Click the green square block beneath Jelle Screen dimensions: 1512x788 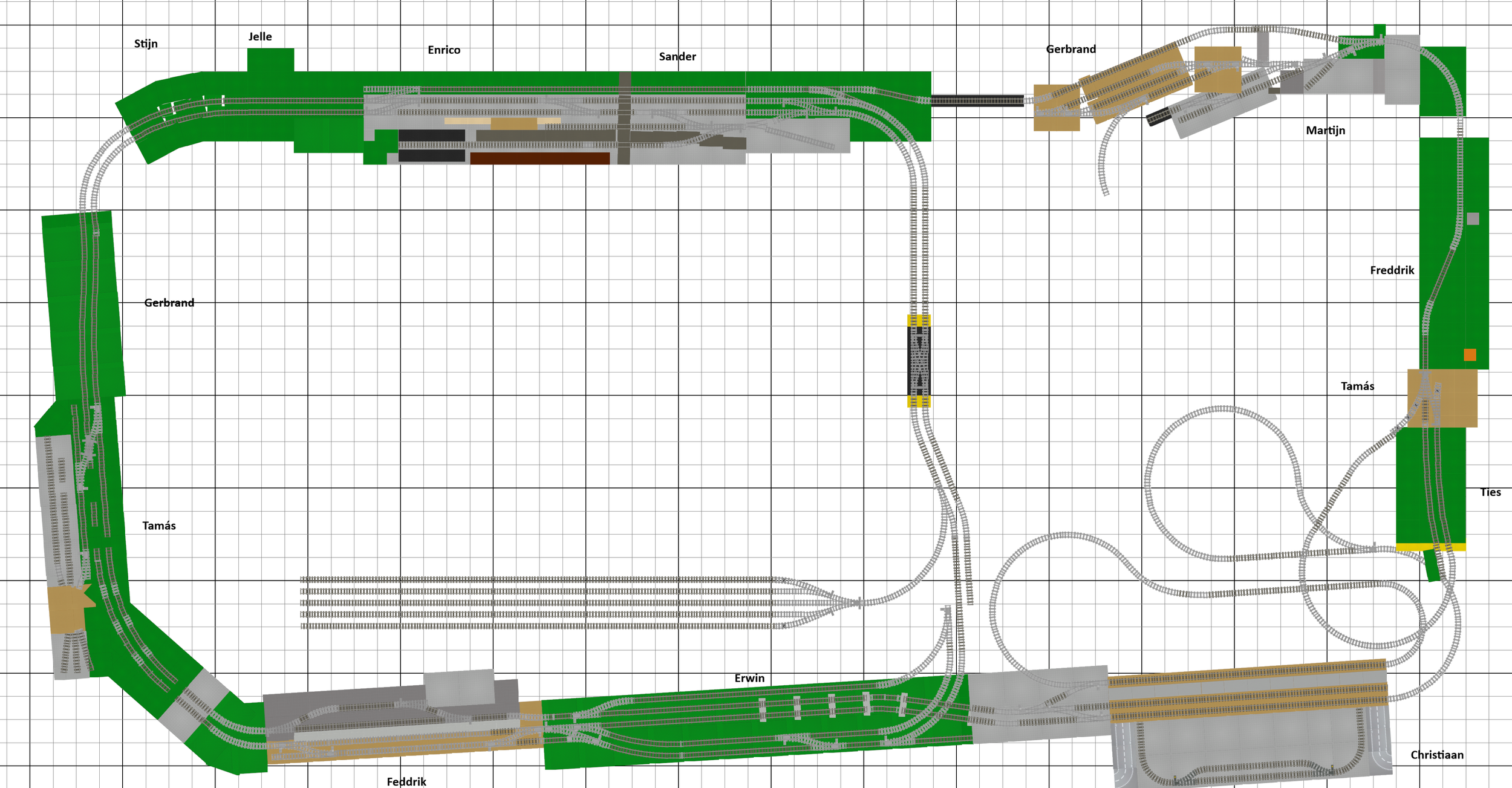tap(270, 60)
